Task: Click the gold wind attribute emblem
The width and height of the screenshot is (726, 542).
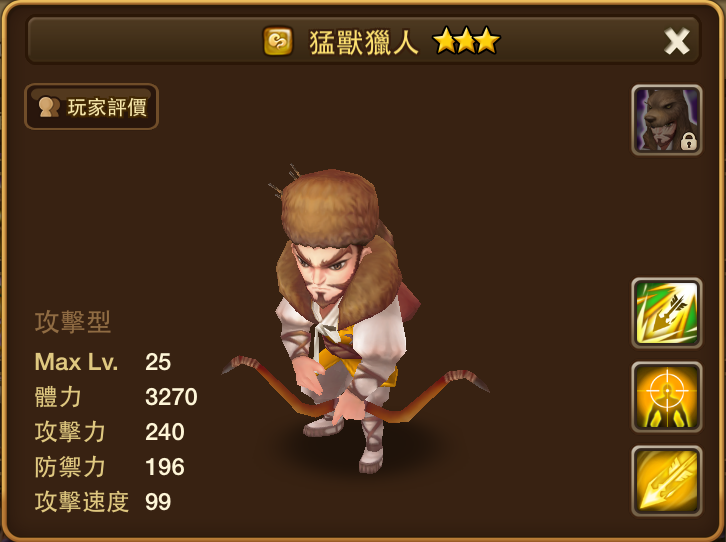Action: tap(278, 41)
